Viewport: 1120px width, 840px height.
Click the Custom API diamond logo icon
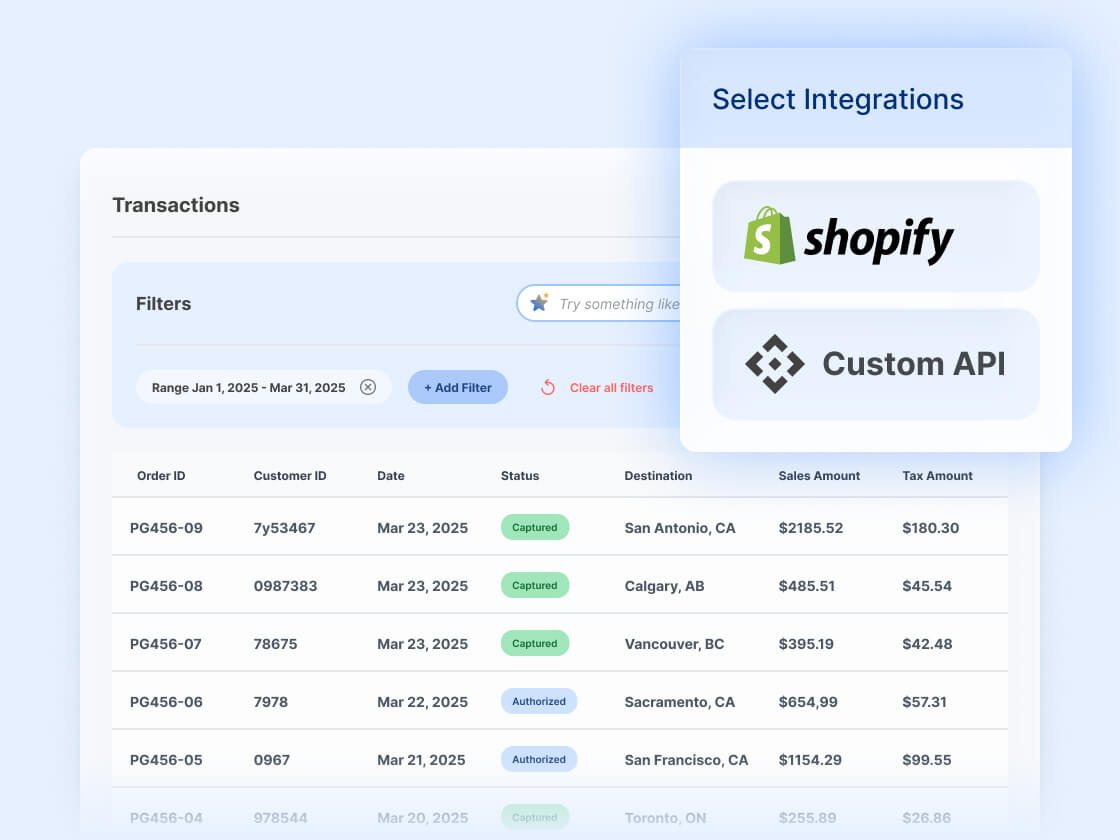pos(775,364)
